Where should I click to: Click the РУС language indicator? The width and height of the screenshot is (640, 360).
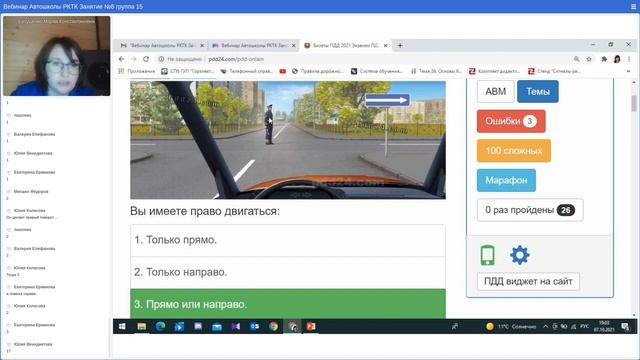(584, 327)
